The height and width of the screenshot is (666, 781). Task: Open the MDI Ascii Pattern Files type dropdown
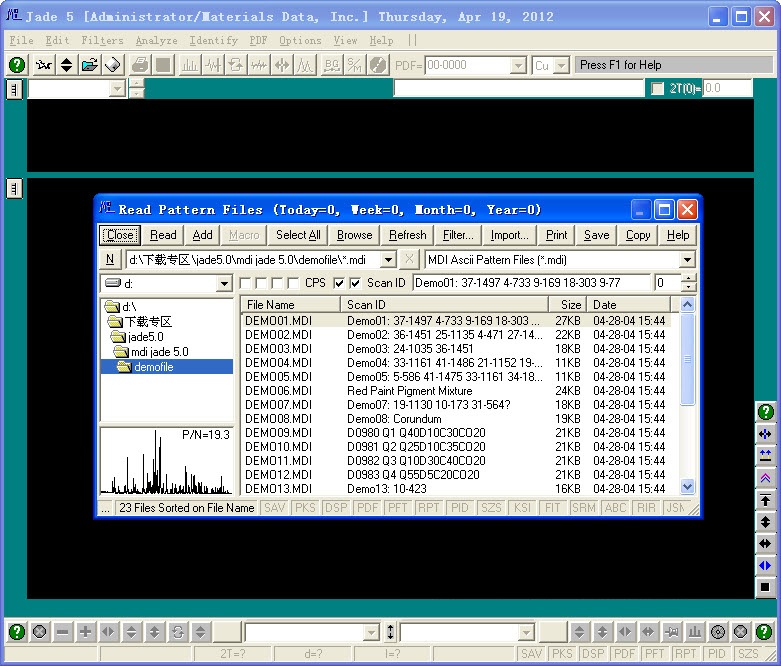tap(687, 260)
